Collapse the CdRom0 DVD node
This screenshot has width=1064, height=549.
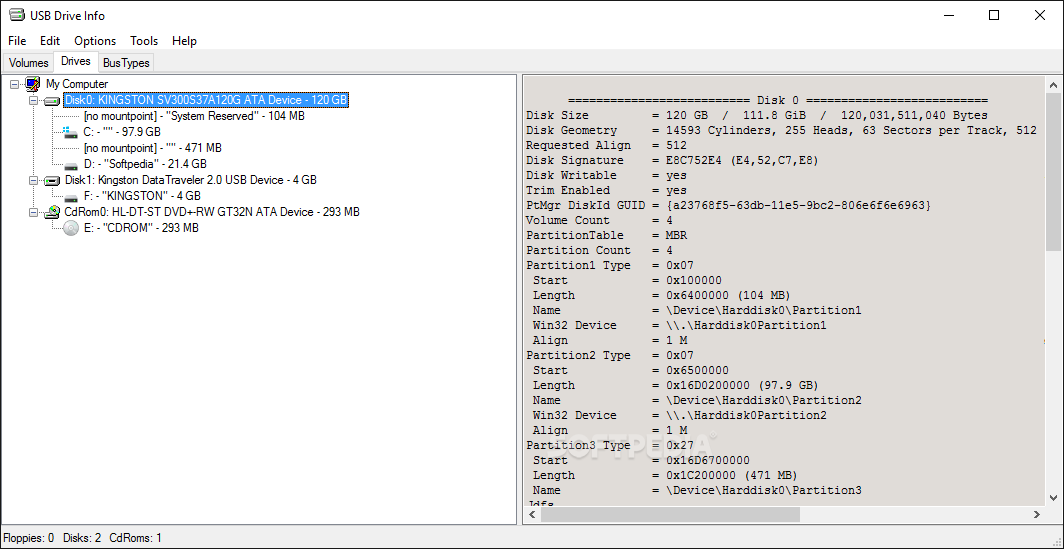tap(33, 212)
